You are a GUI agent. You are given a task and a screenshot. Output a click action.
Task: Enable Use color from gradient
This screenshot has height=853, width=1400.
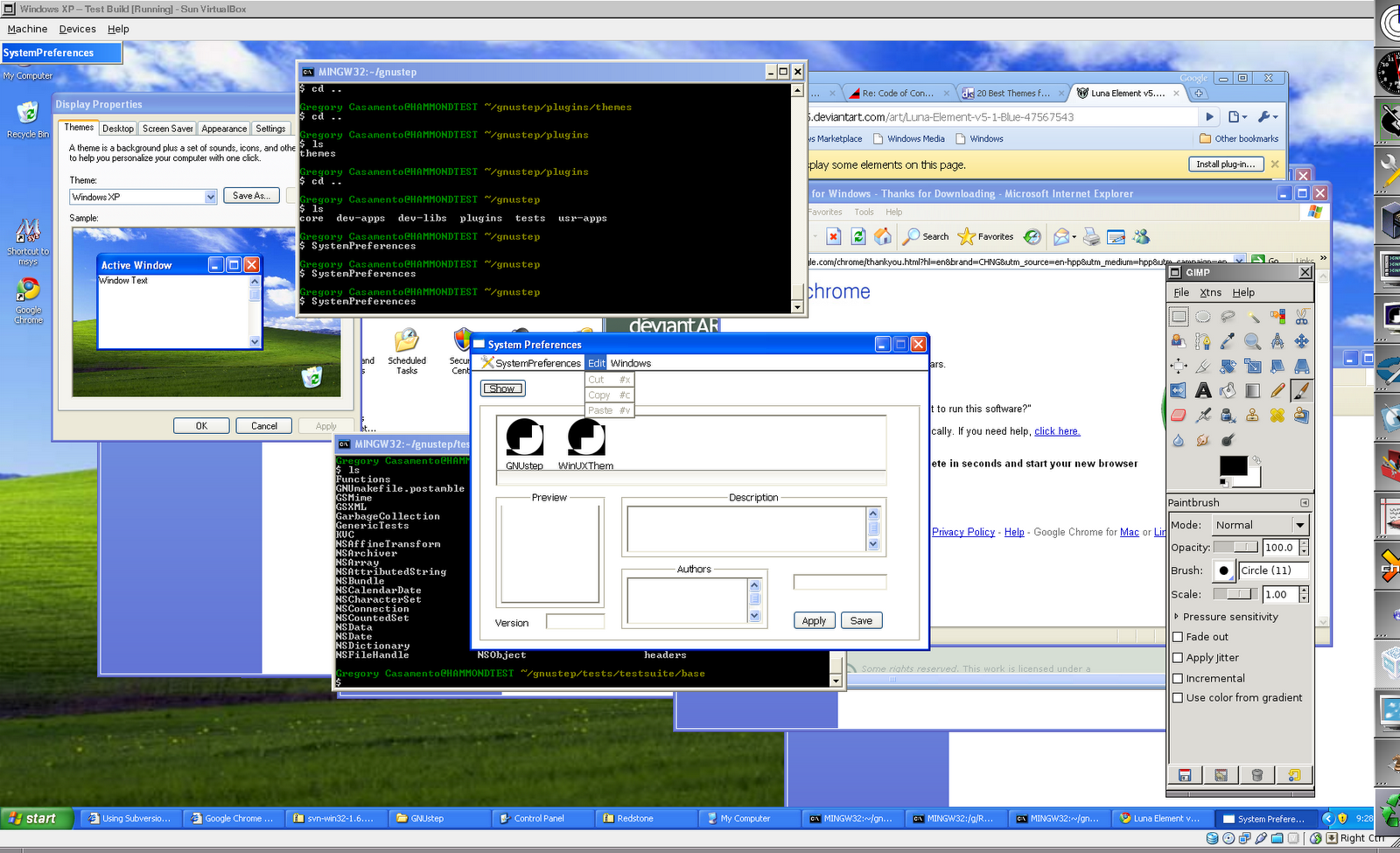[1179, 697]
